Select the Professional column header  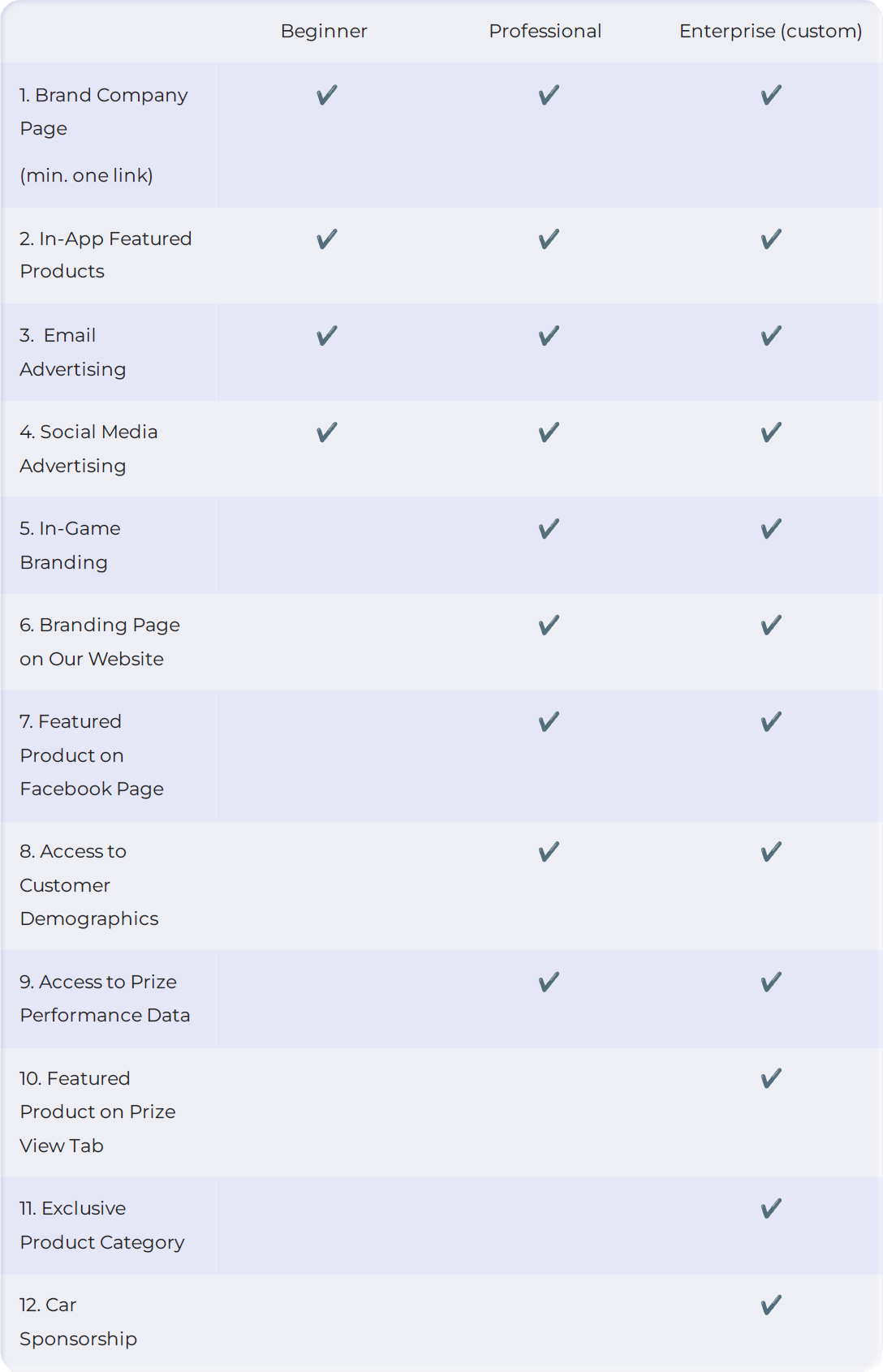[x=545, y=31]
